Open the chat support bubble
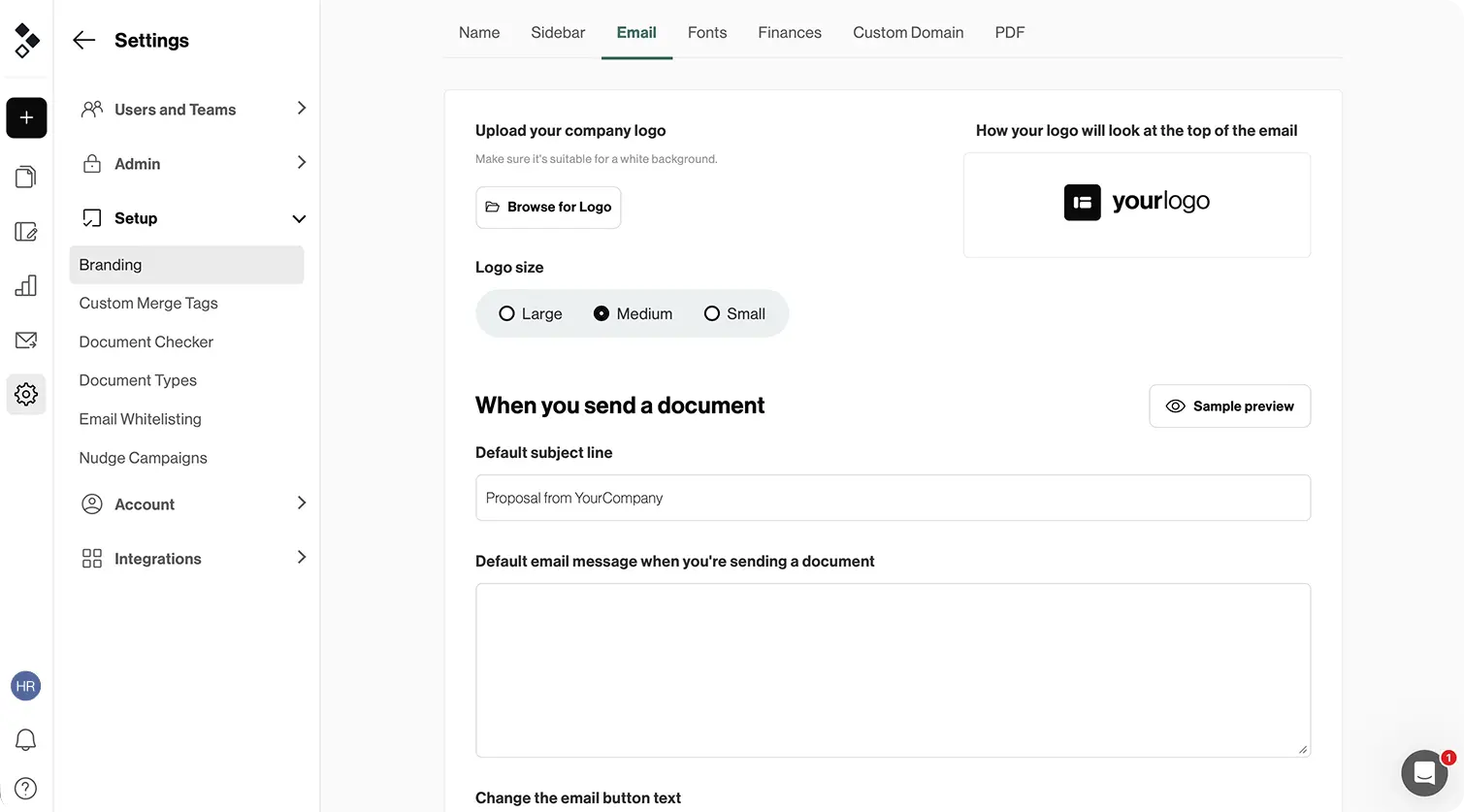The width and height of the screenshot is (1464, 812). coord(1424,773)
